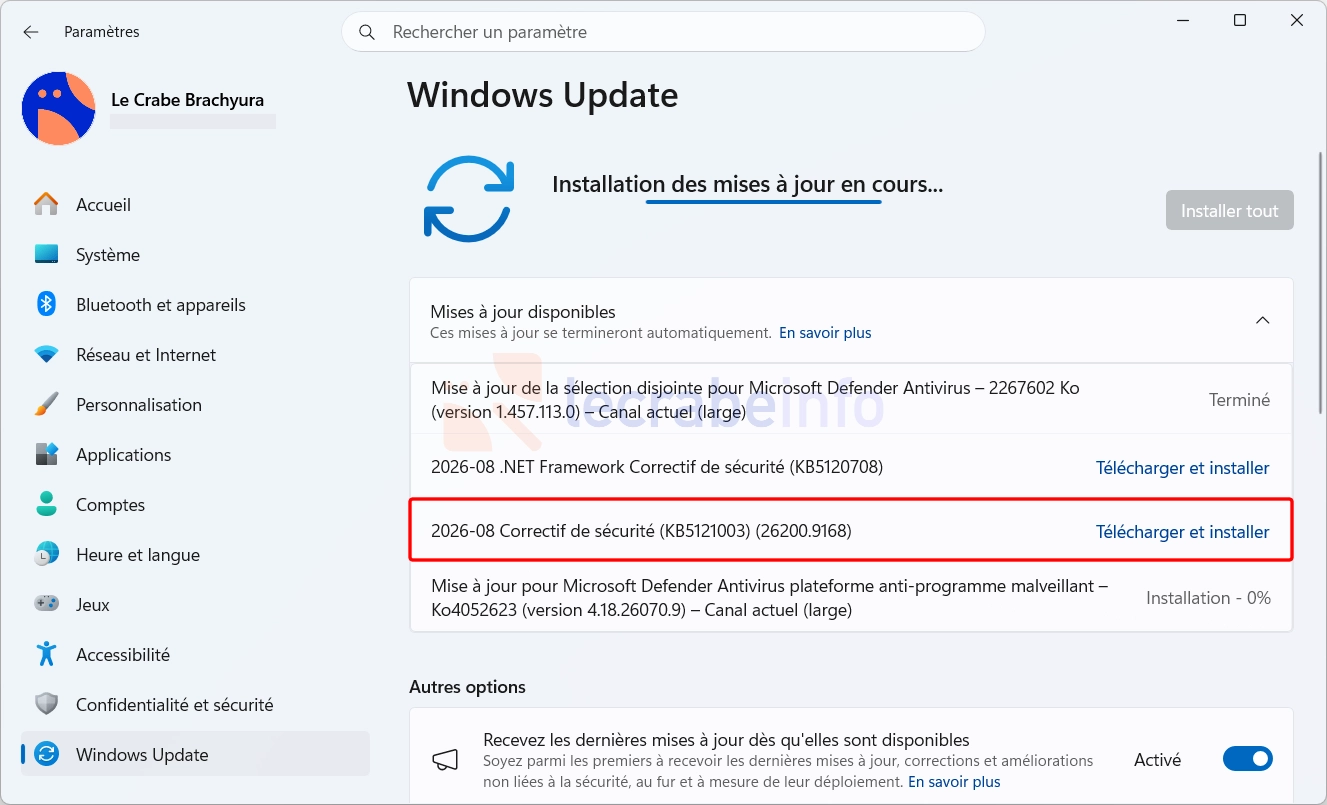Click the back arrow icon
The width and height of the screenshot is (1327, 805).
[31, 32]
